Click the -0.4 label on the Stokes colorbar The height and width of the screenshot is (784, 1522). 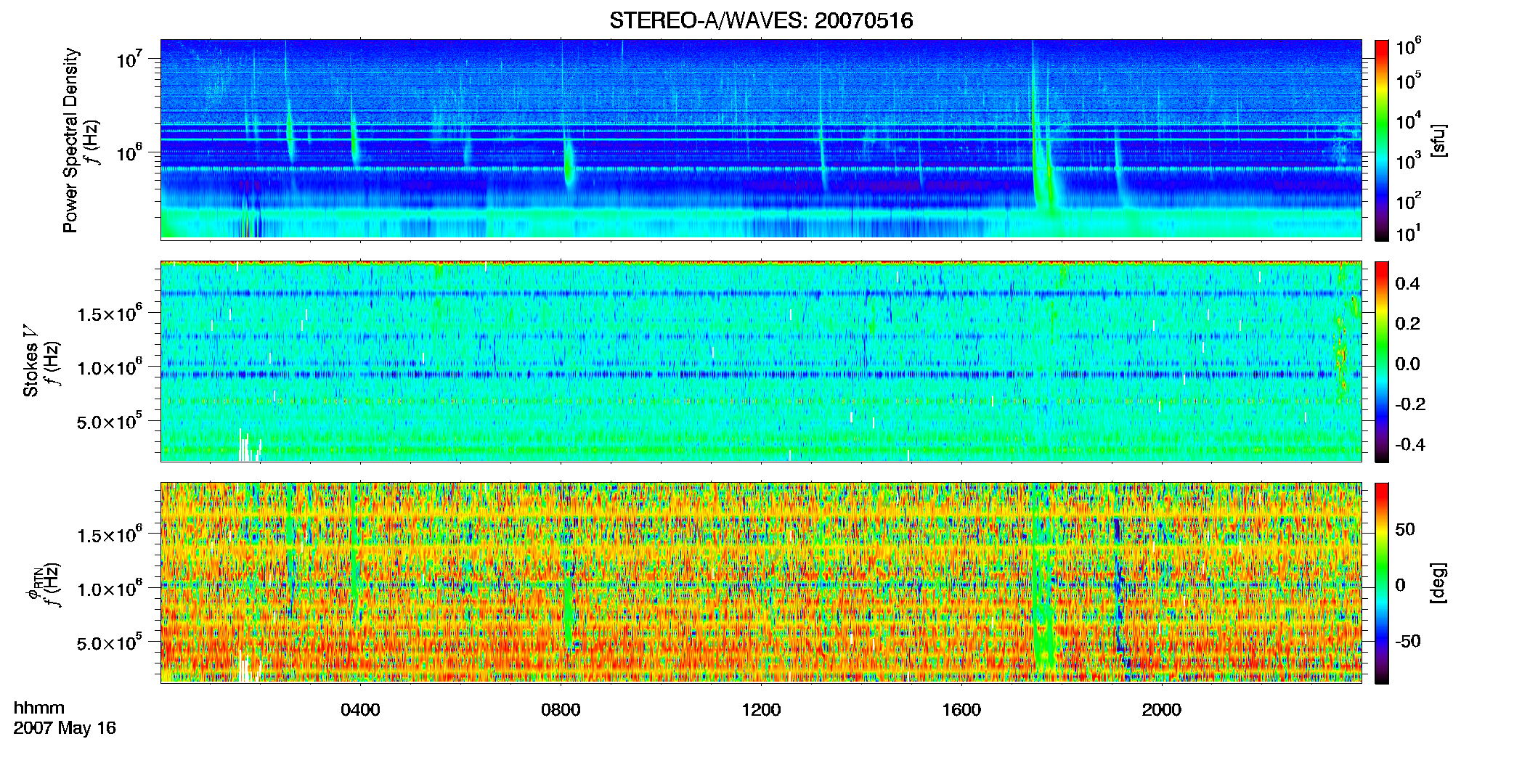coord(1410,444)
